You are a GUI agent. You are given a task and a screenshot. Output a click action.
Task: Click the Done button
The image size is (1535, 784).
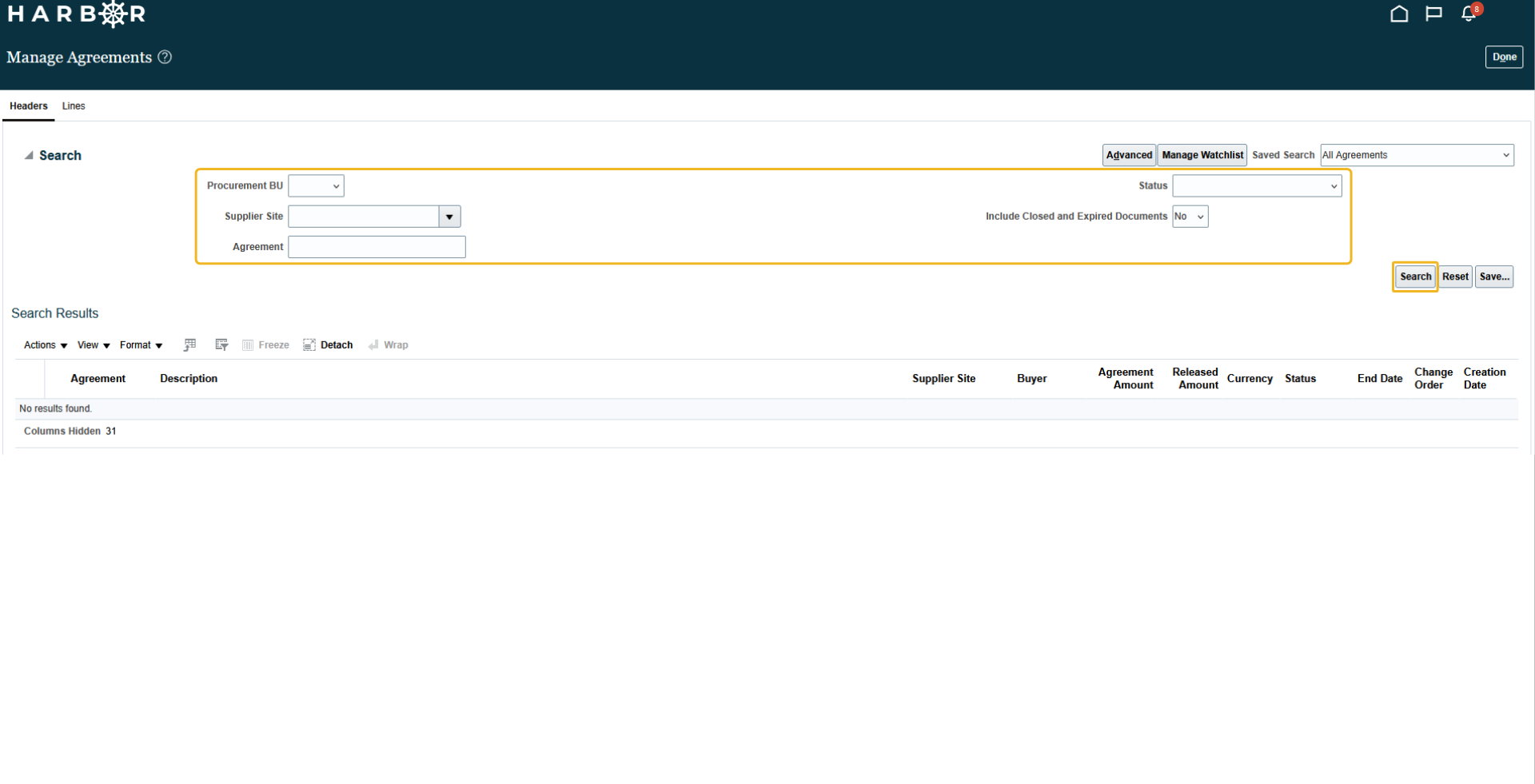[x=1504, y=57]
